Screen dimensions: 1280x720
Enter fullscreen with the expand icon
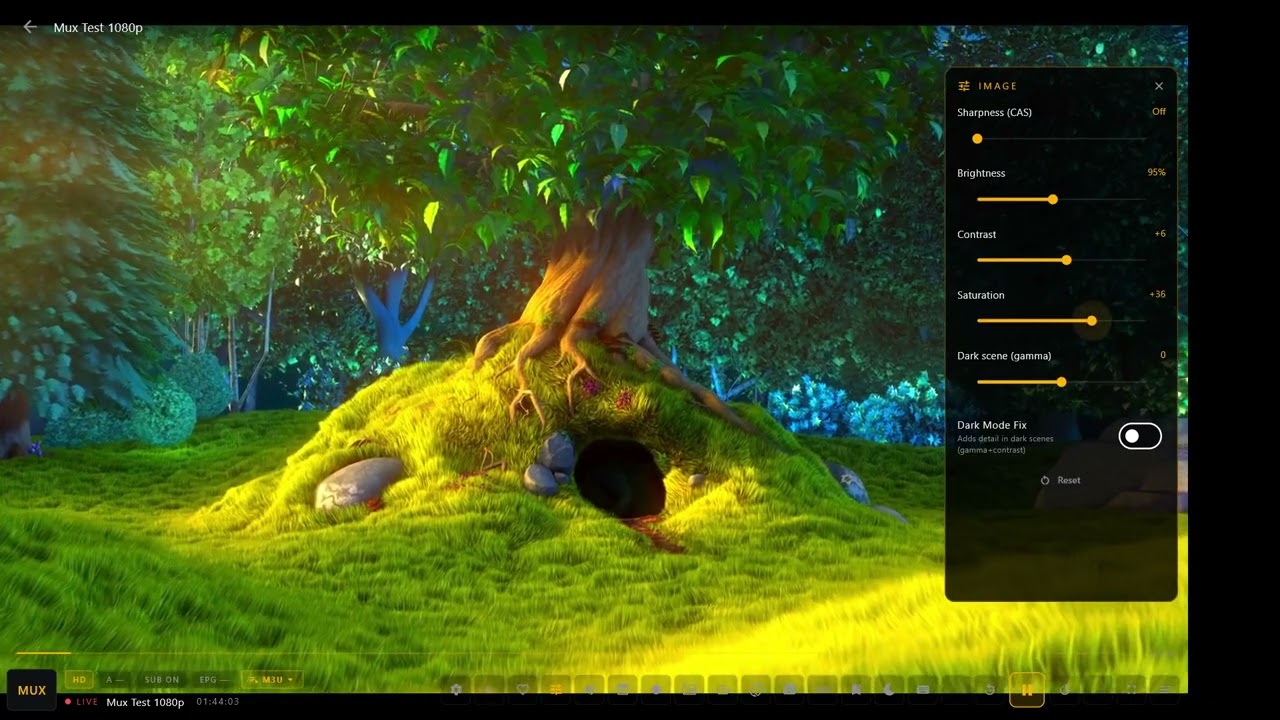click(1131, 689)
